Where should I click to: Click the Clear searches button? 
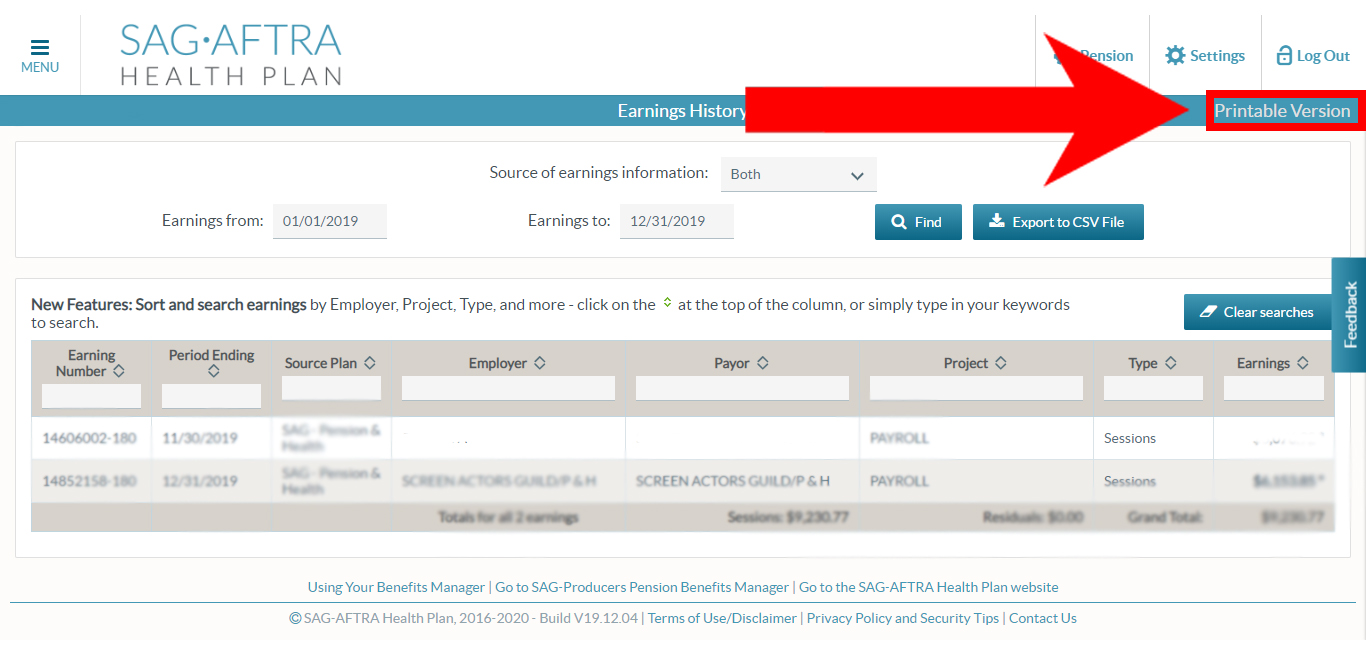[1257, 312]
